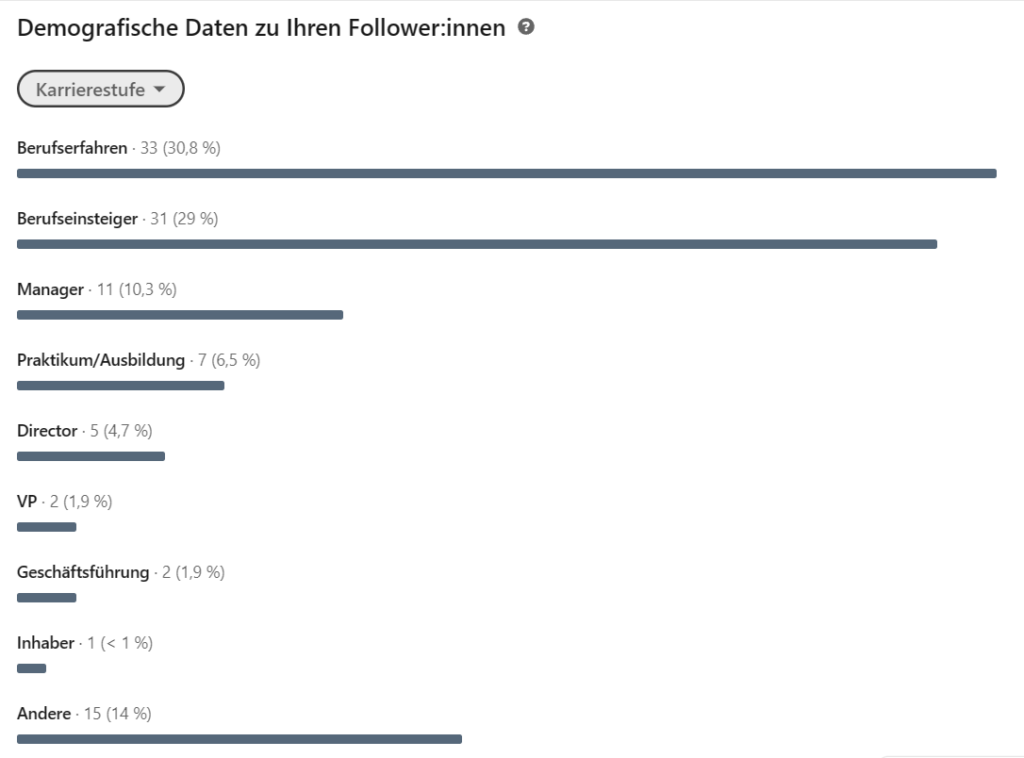The image size is (1024, 758).
Task: Open the demographics help tooltip icon
Action: coord(525,27)
